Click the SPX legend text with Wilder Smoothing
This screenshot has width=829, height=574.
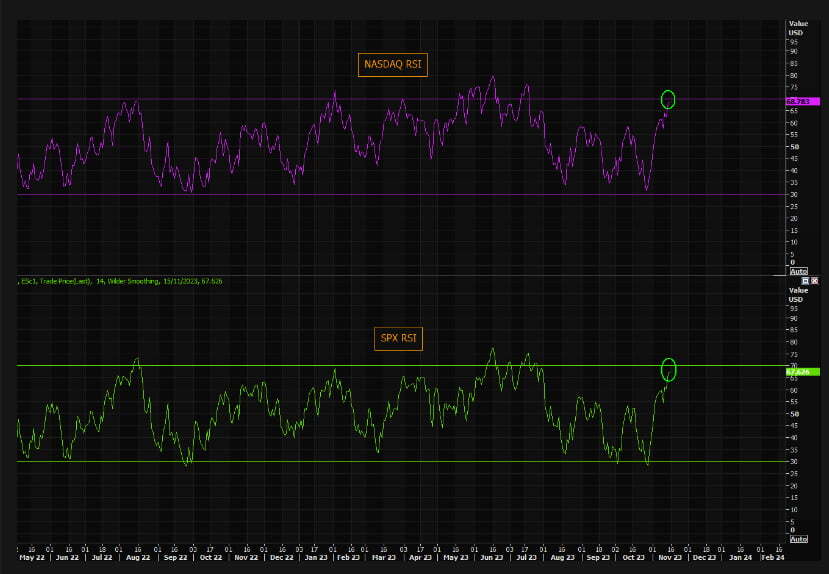click(121, 281)
